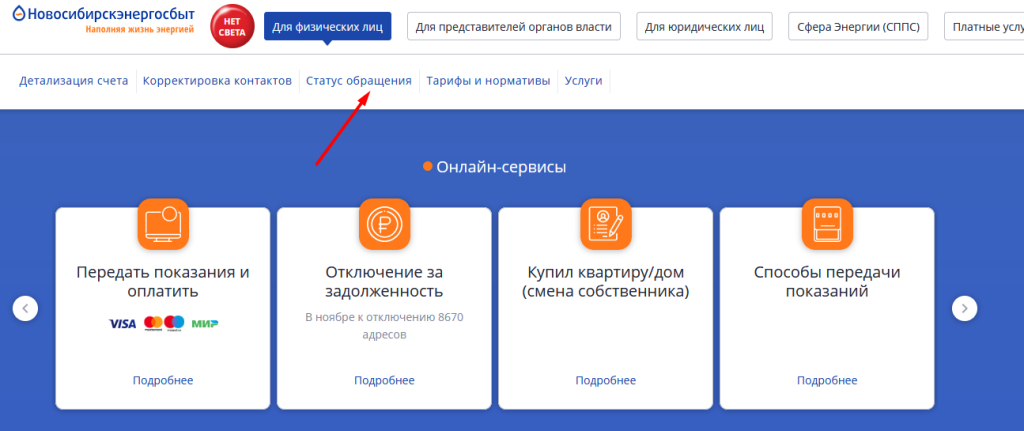The image size is (1024, 431).
Task: Select the "Для физических лиц" tab
Action: coord(328,27)
